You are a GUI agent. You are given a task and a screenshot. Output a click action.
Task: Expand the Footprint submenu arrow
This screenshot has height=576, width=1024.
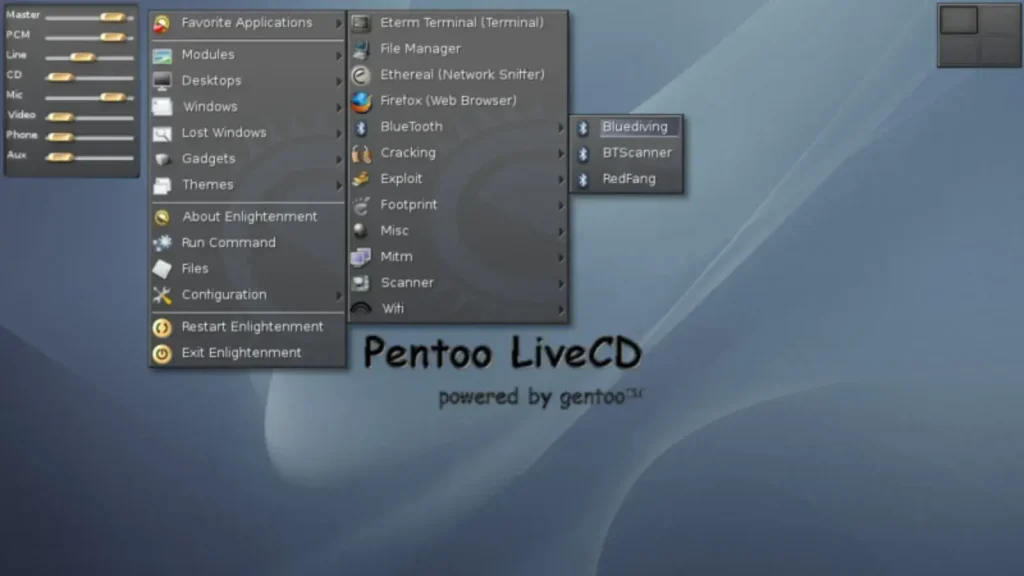tap(560, 206)
